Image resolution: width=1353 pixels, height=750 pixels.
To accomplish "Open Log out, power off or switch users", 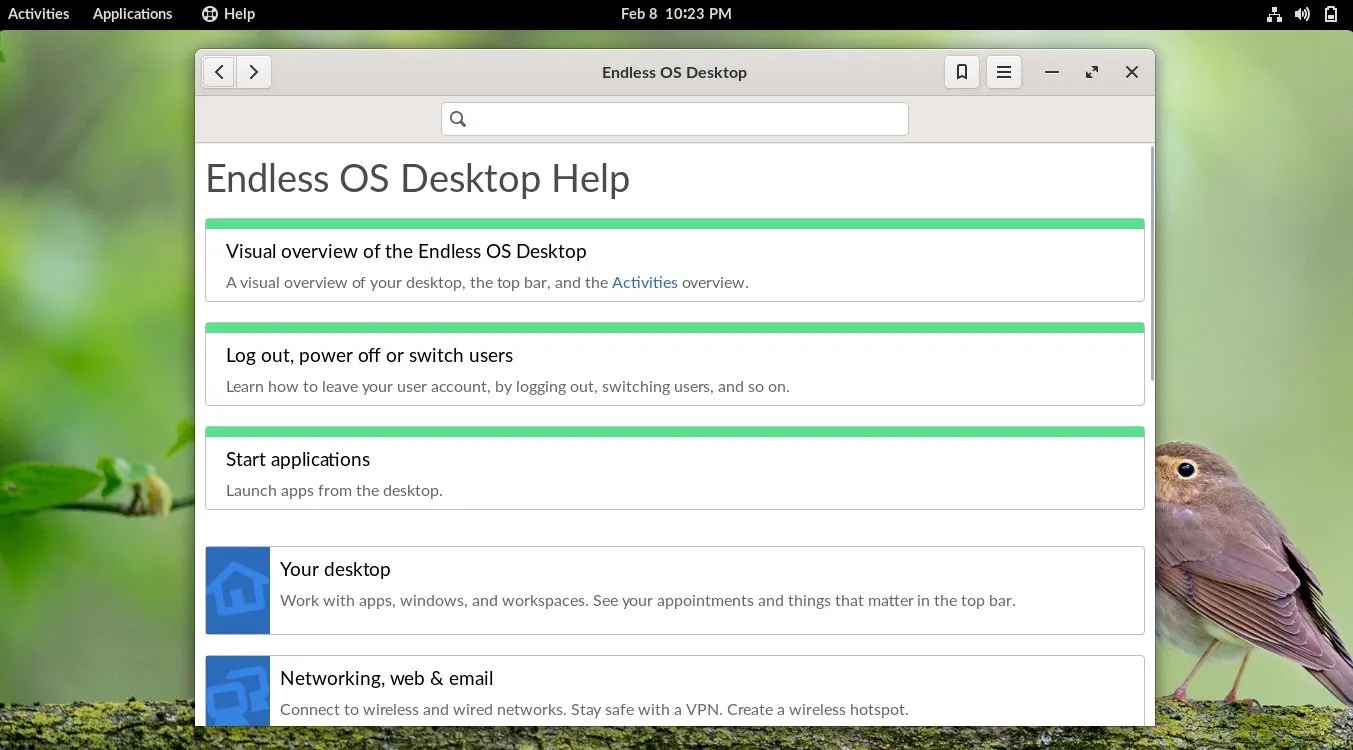I will point(369,355).
